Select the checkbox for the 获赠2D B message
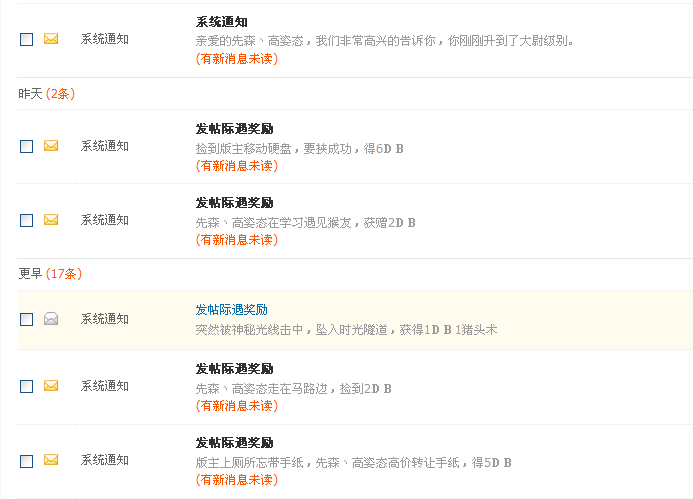Viewport: 693px width, 499px height. (x=27, y=221)
